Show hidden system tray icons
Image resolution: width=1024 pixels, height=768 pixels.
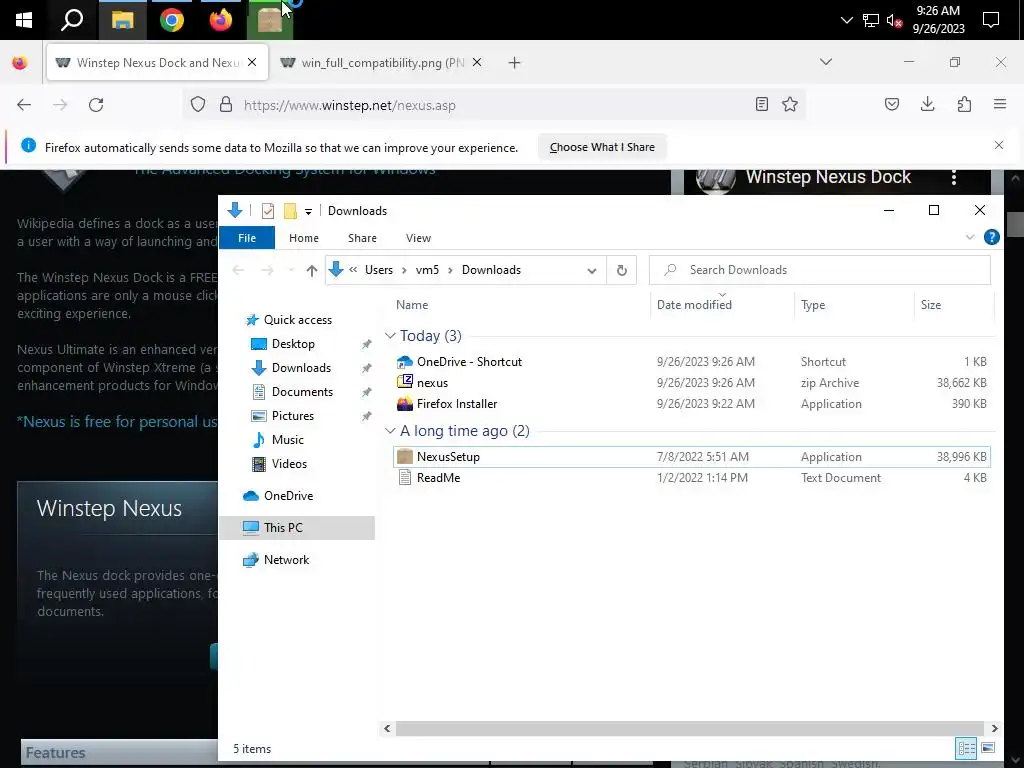[846, 20]
